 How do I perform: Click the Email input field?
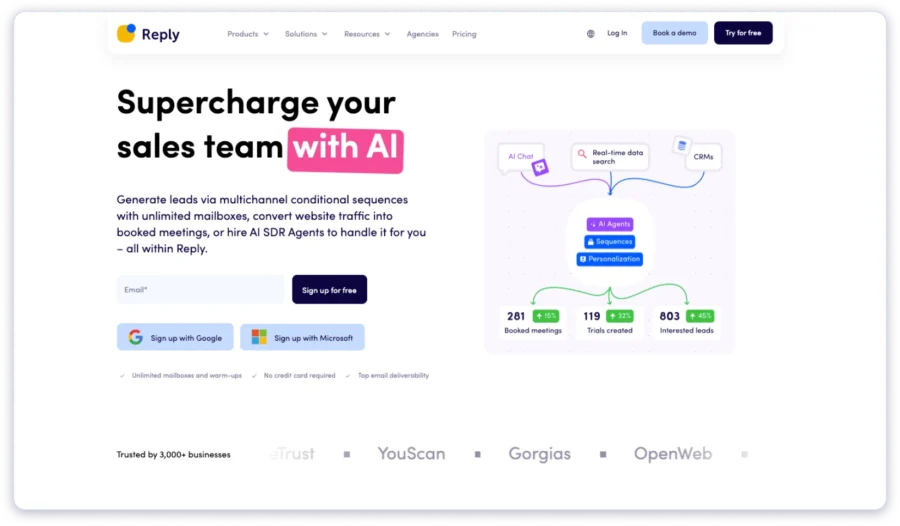click(200, 290)
